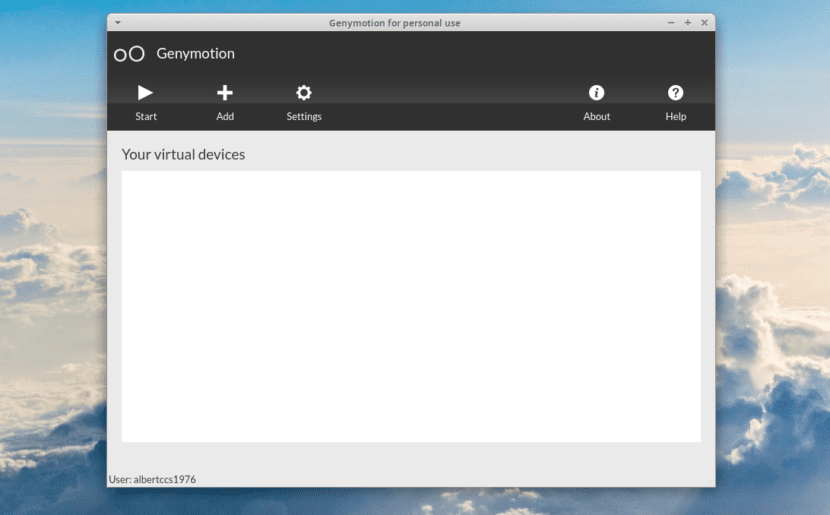The height and width of the screenshot is (515, 830).
Task: Minimize the Genymotion window
Action: [x=671, y=23]
